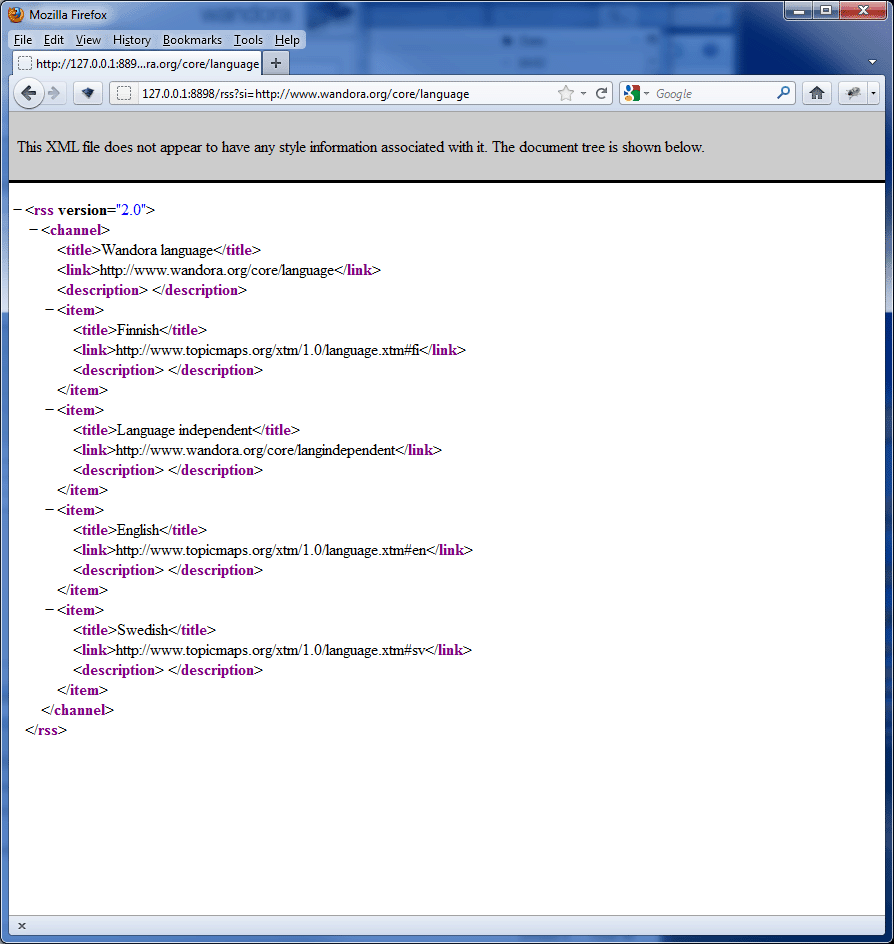894x944 pixels.
Task: Toggle the bookmark star for this page
Action: tap(568, 93)
